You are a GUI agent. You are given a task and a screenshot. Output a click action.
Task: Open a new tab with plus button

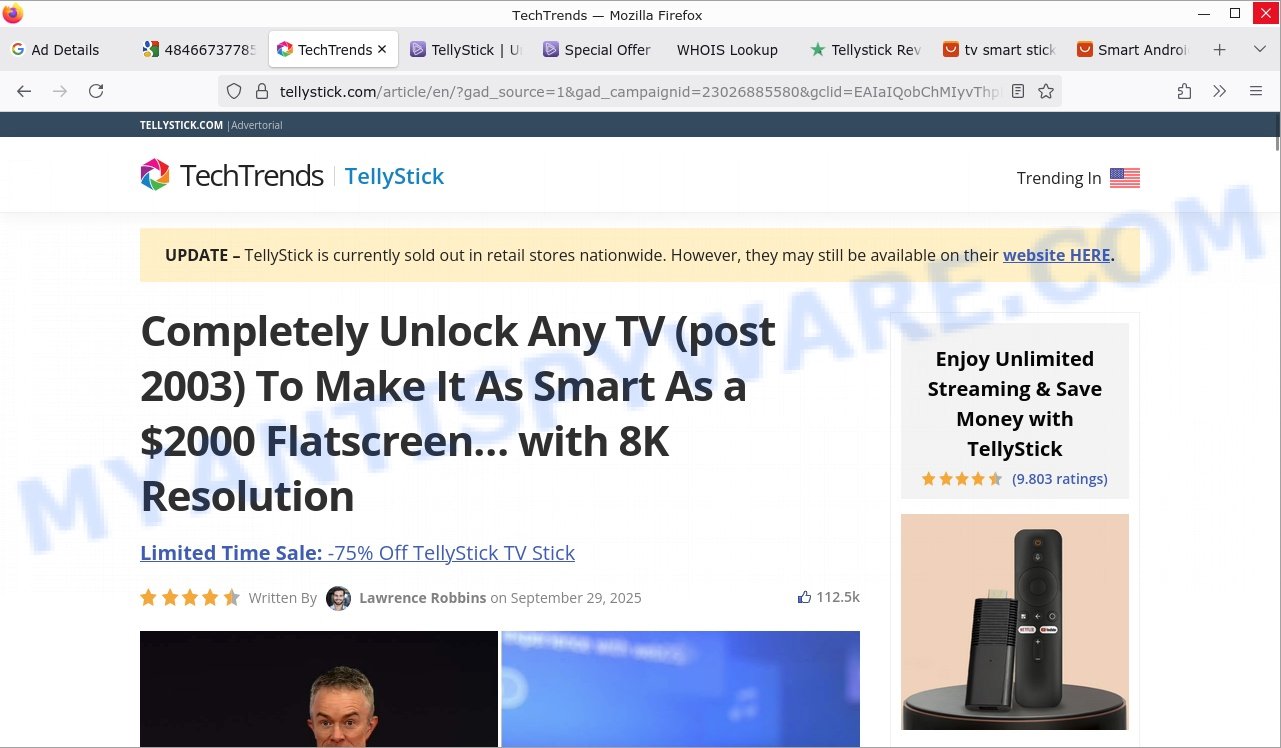coord(1219,49)
